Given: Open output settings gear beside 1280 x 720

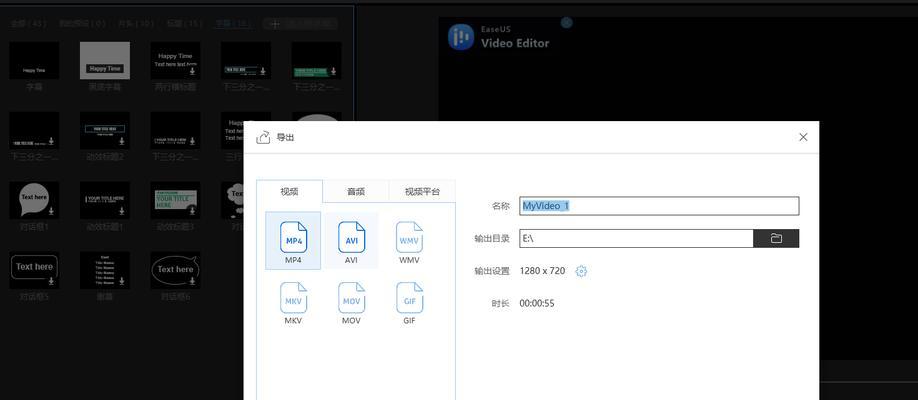Looking at the screenshot, I should coord(581,271).
